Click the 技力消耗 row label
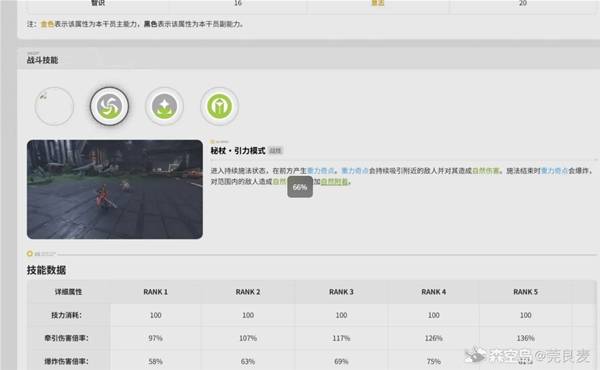The width and height of the screenshot is (600, 370). point(67,315)
